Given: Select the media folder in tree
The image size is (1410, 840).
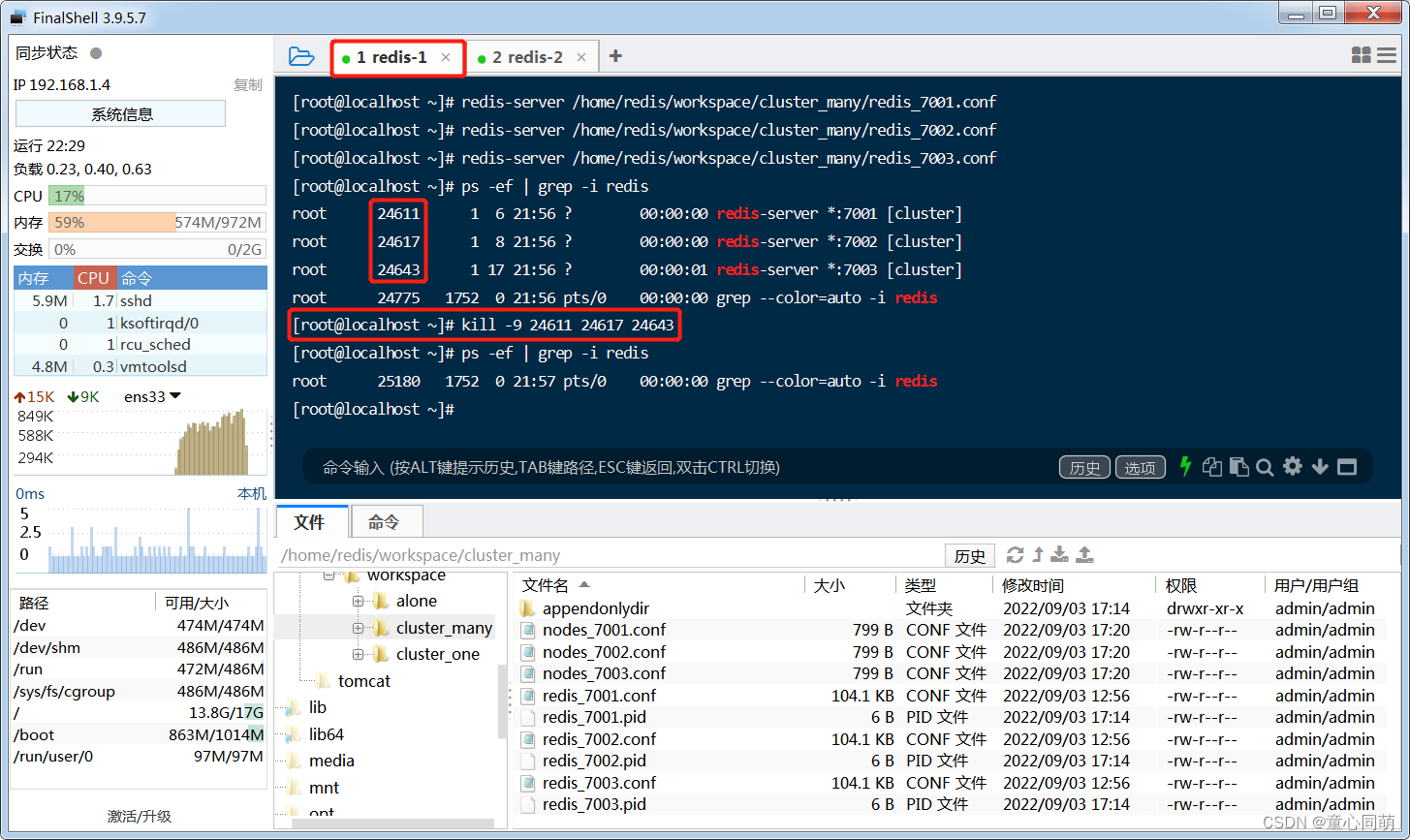Looking at the screenshot, I should click(x=331, y=761).
